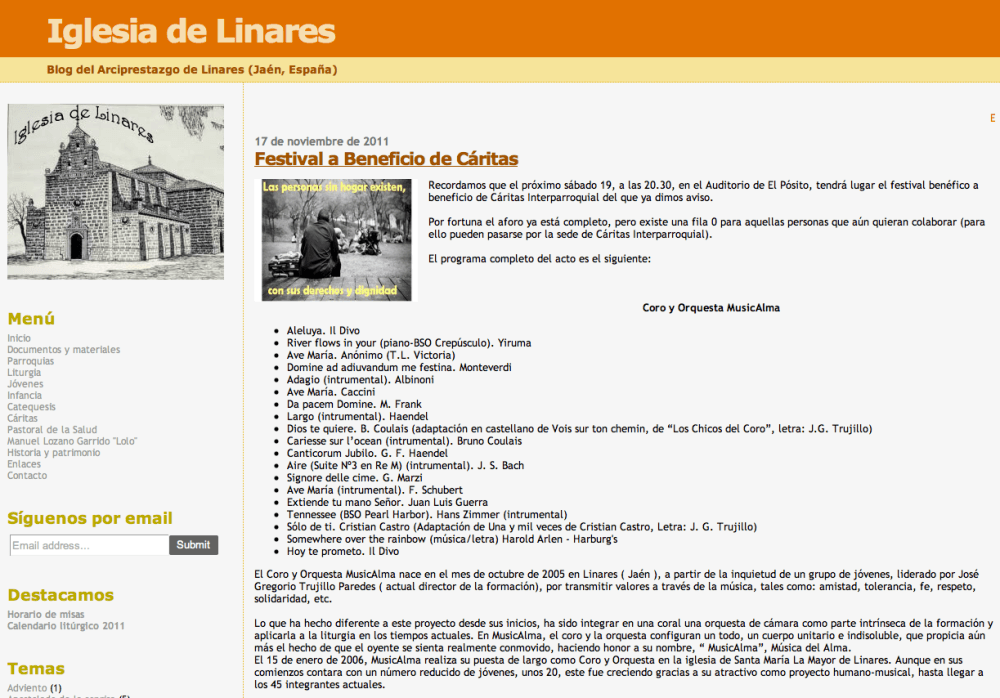The image size is (1000, 698).
Task: Focus the Email address input field
Action: [89, 546]
